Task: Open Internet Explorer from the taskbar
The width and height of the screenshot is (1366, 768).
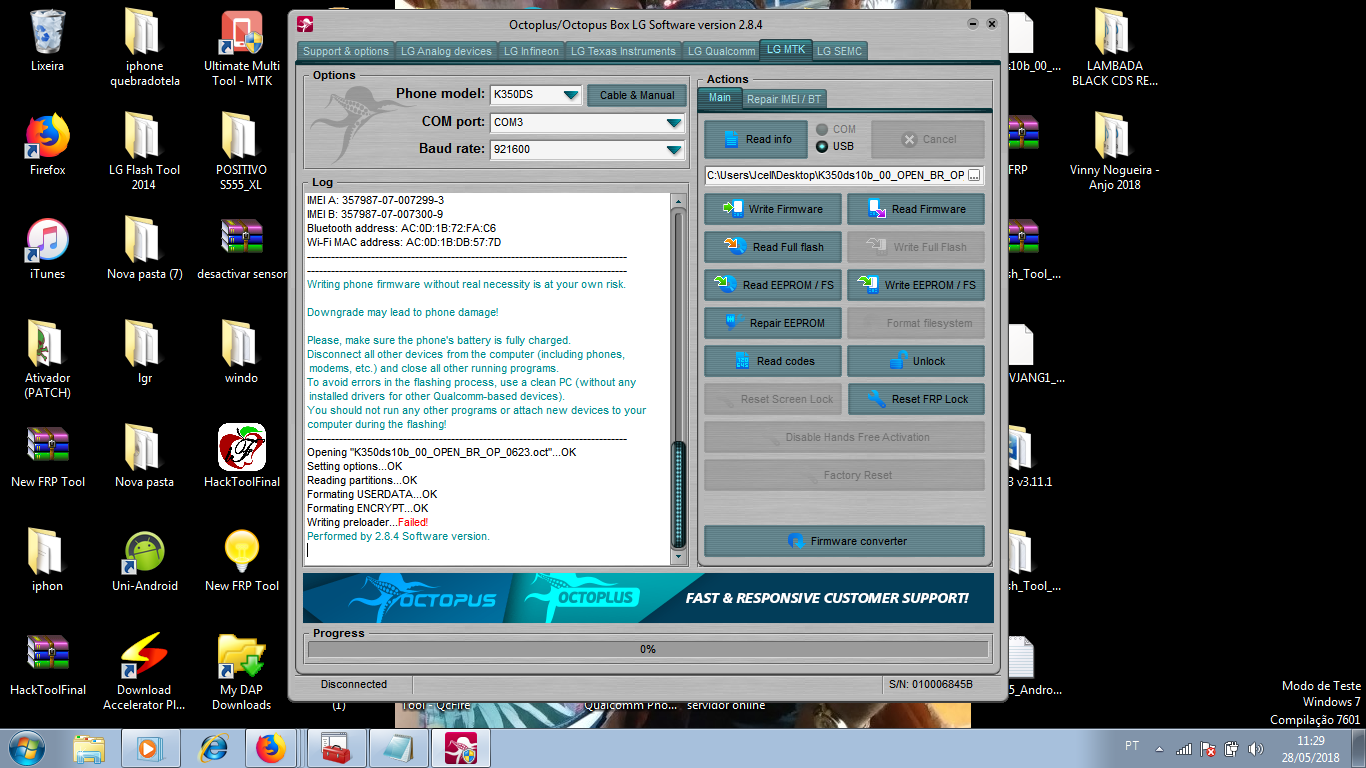Action: pyautogui.click(x=213, y=748)
